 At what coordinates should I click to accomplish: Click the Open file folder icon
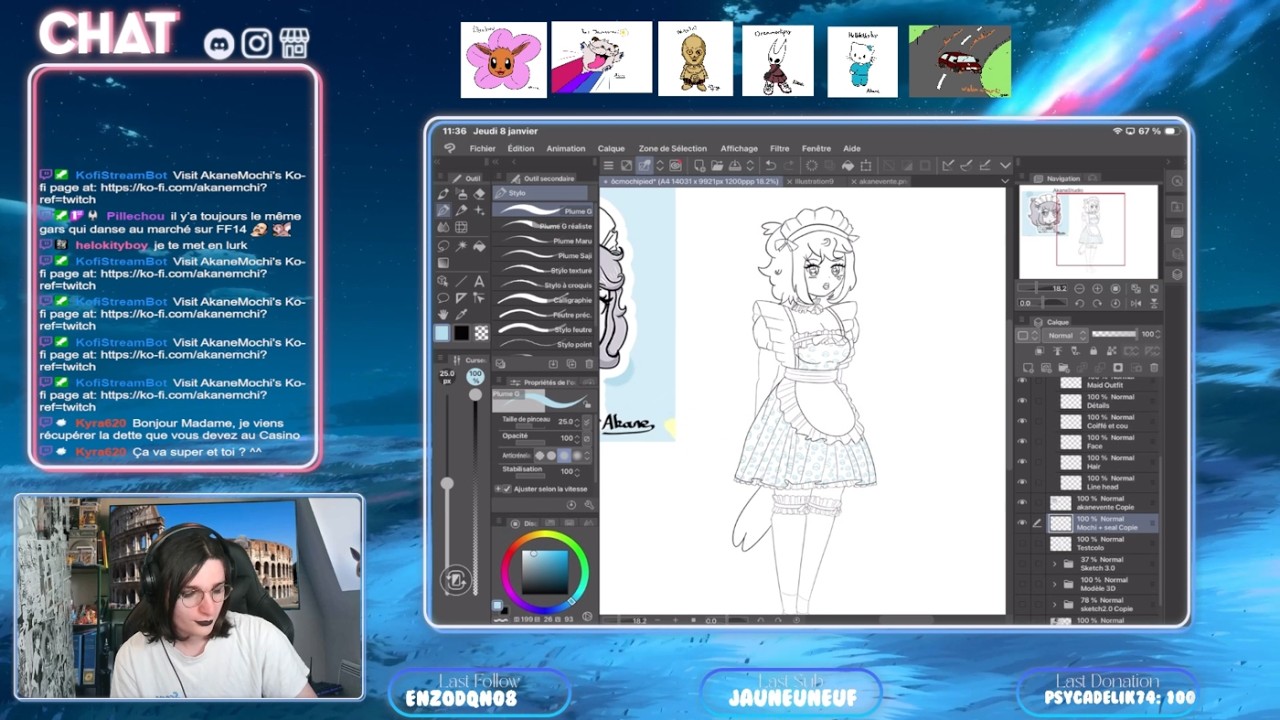coord(717,165)
